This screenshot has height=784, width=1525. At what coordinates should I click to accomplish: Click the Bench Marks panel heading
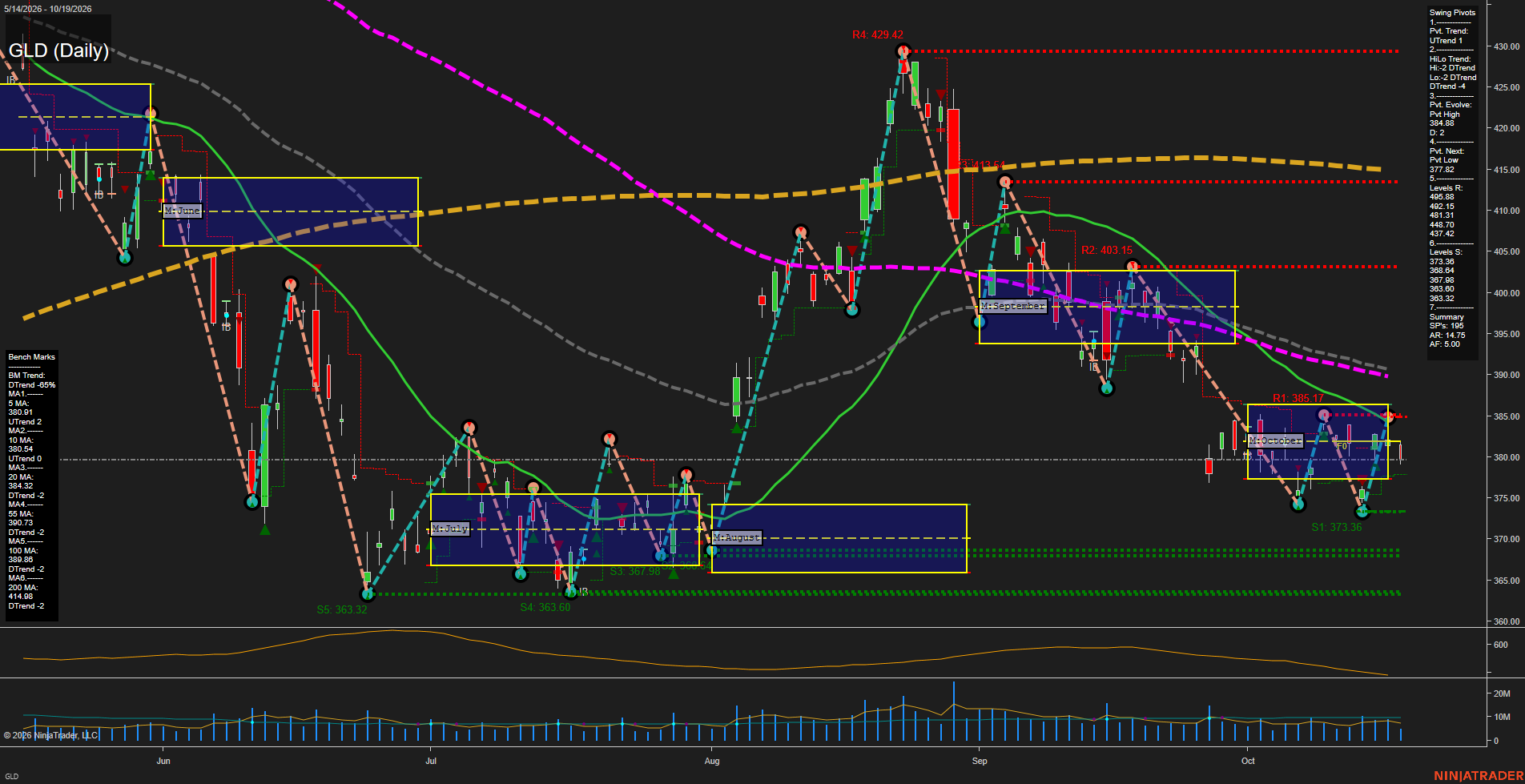coord(32,357)
